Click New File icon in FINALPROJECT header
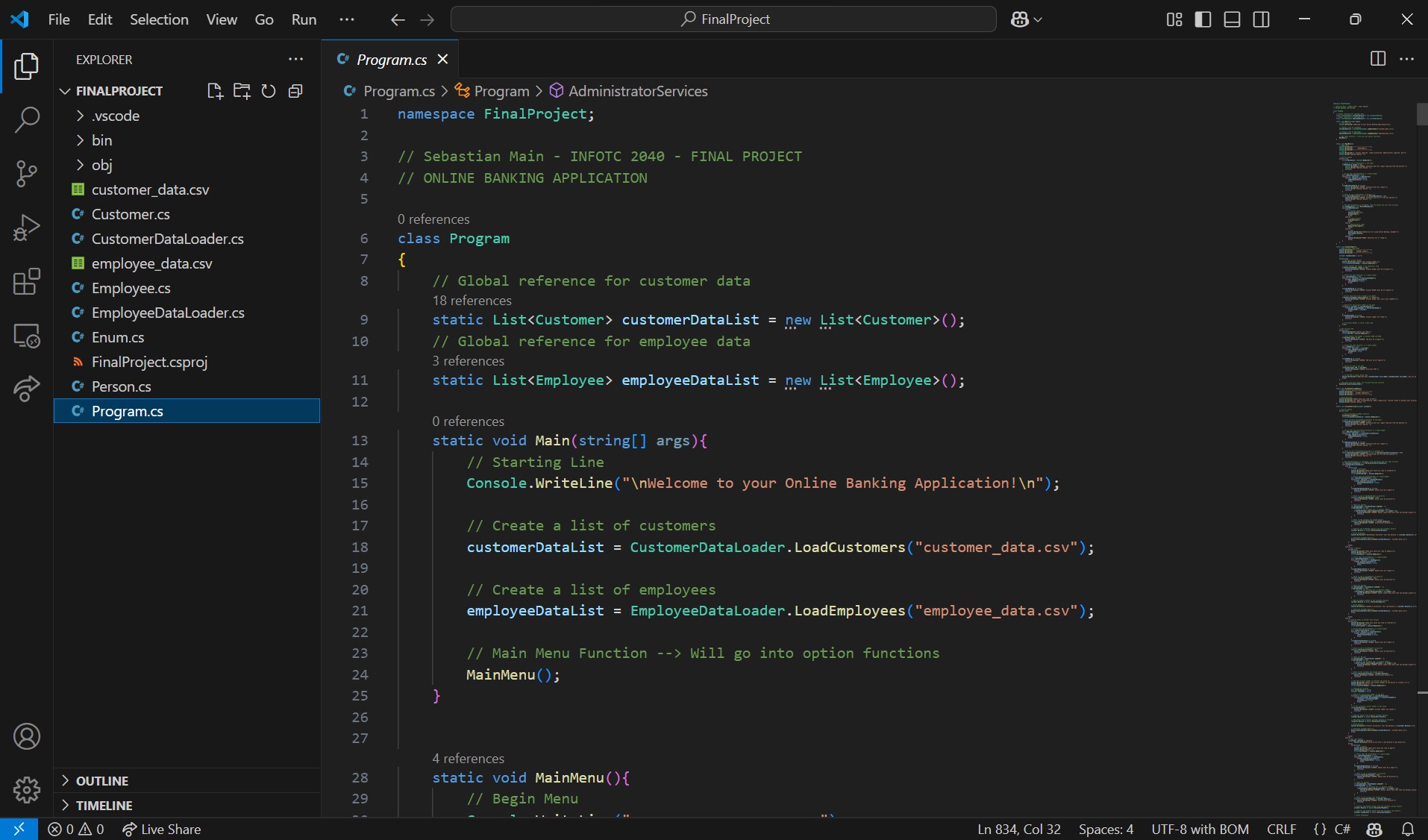This screenshot has width=1428, height=840. (x=215, y=91)
